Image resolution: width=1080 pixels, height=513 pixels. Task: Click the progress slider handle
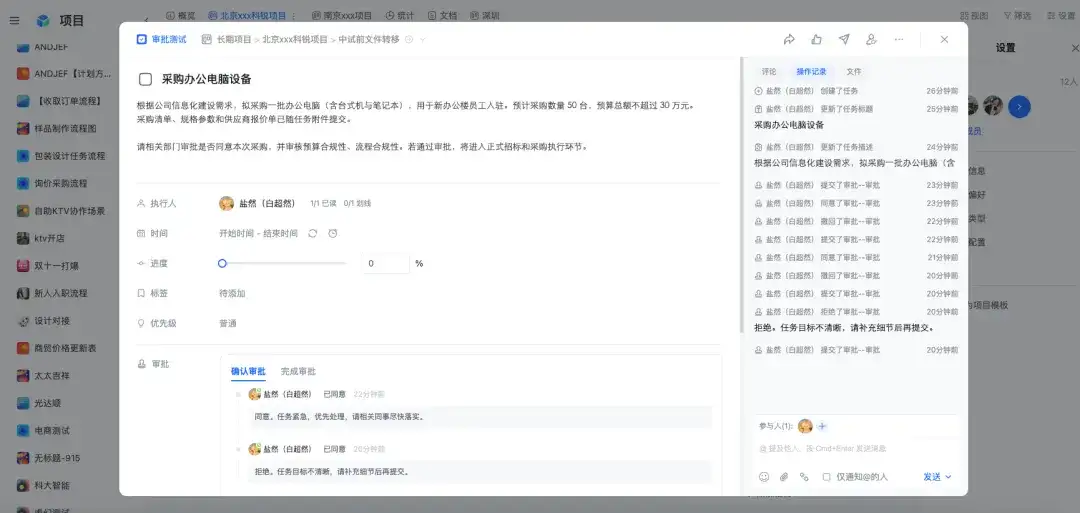222,263
